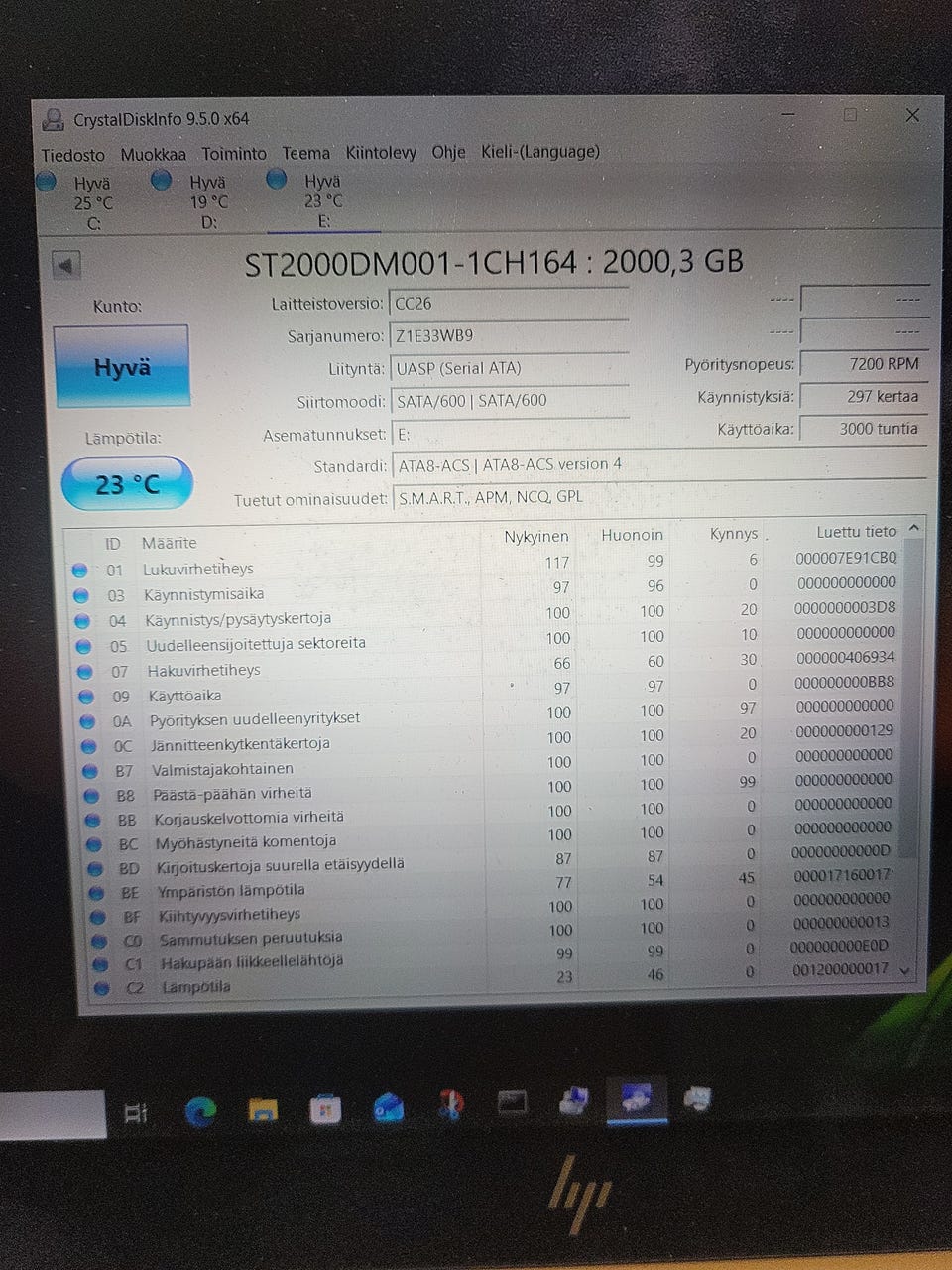The image size is (952, 1270).
Task: Click the Laitteistoversio field showing CC26
Action: 510,304
